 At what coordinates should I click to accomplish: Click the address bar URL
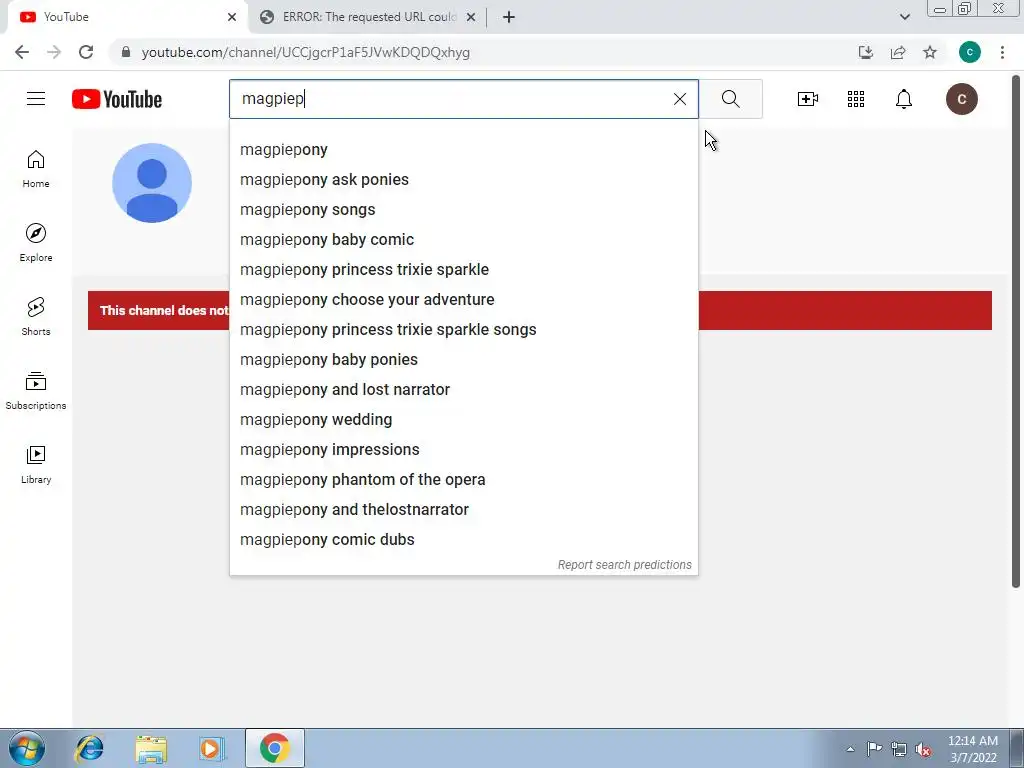pyautogui.click(x=306, y=52)
